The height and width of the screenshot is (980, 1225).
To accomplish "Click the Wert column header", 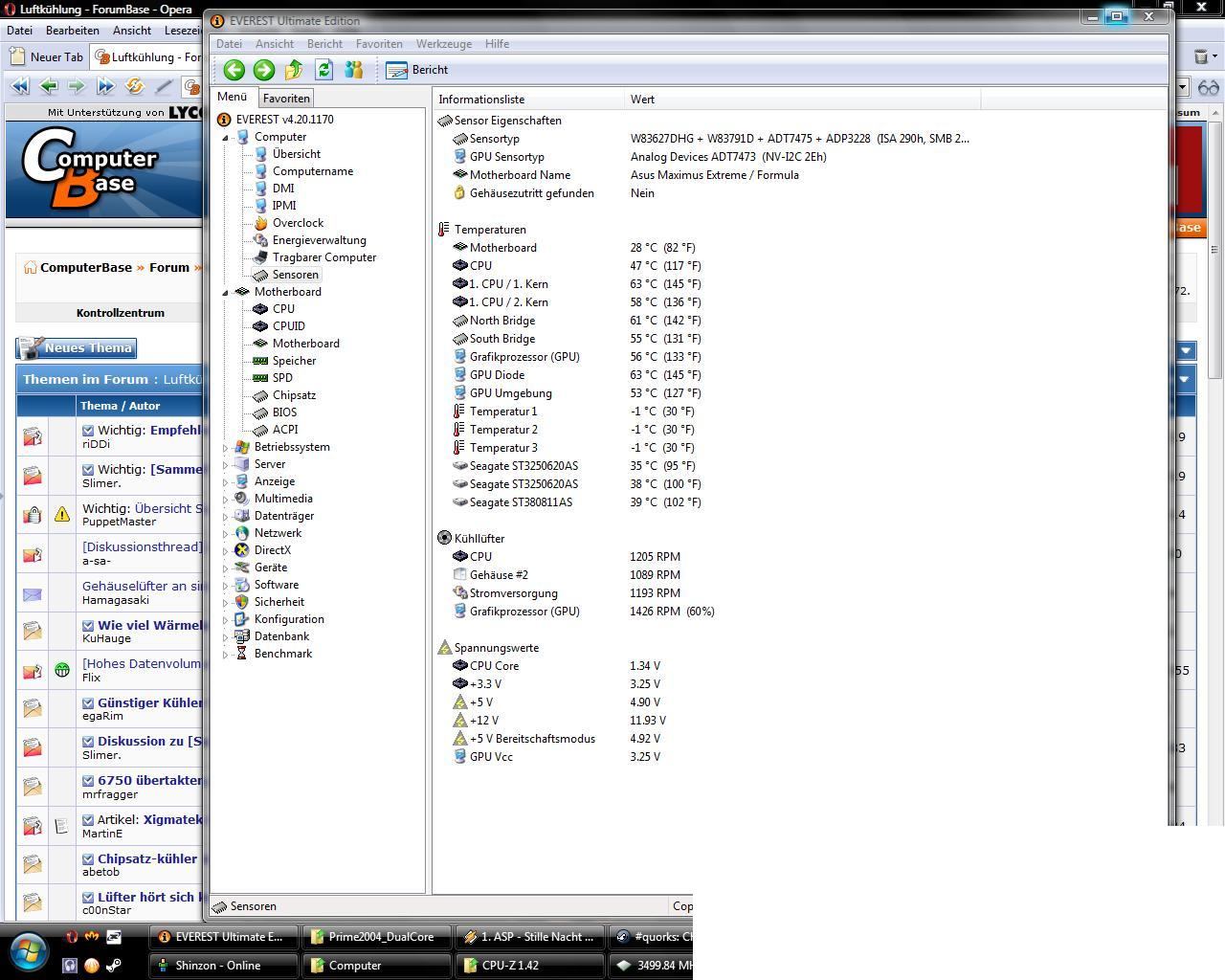I will pyautogui.click(x=802, y=100).
